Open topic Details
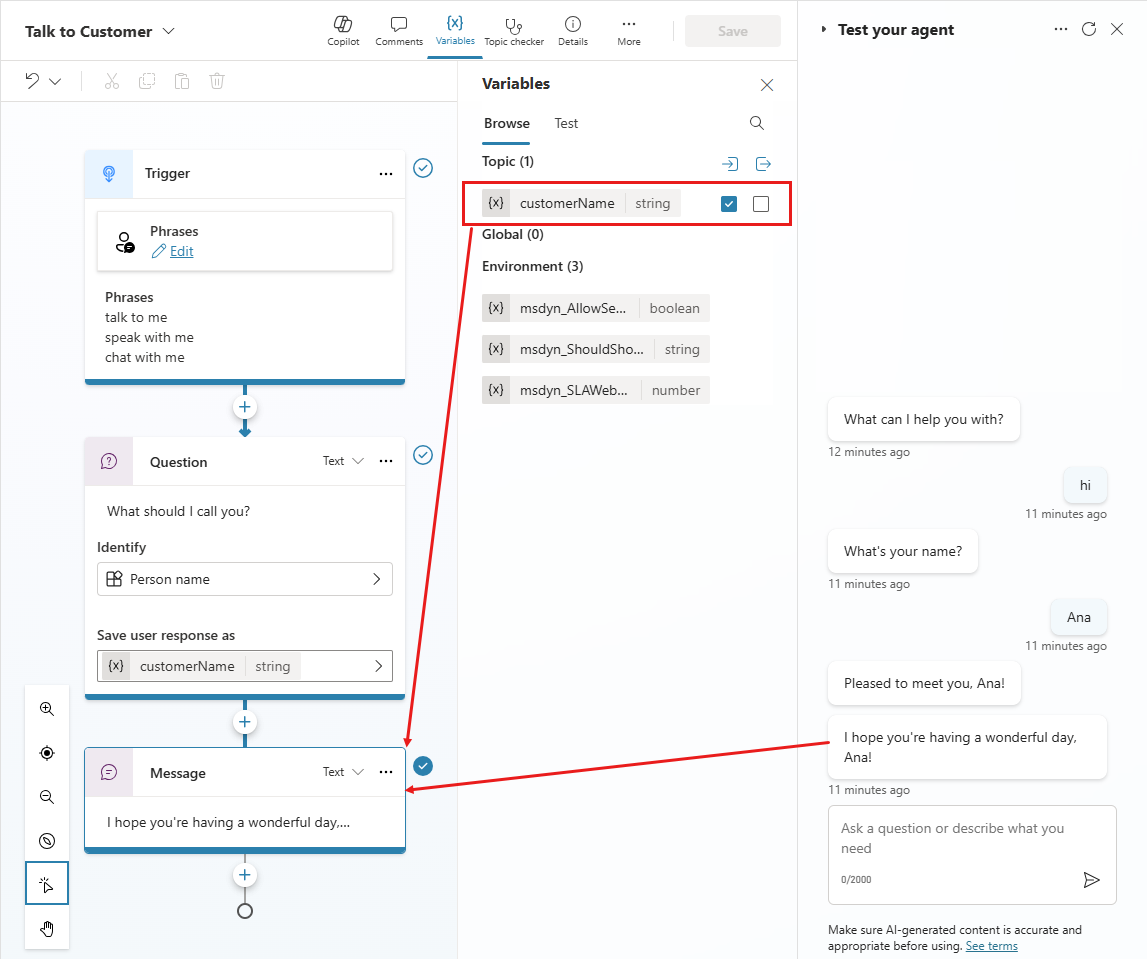Image resolution: width=1147 pixels, height=959 pixels. 573,31
